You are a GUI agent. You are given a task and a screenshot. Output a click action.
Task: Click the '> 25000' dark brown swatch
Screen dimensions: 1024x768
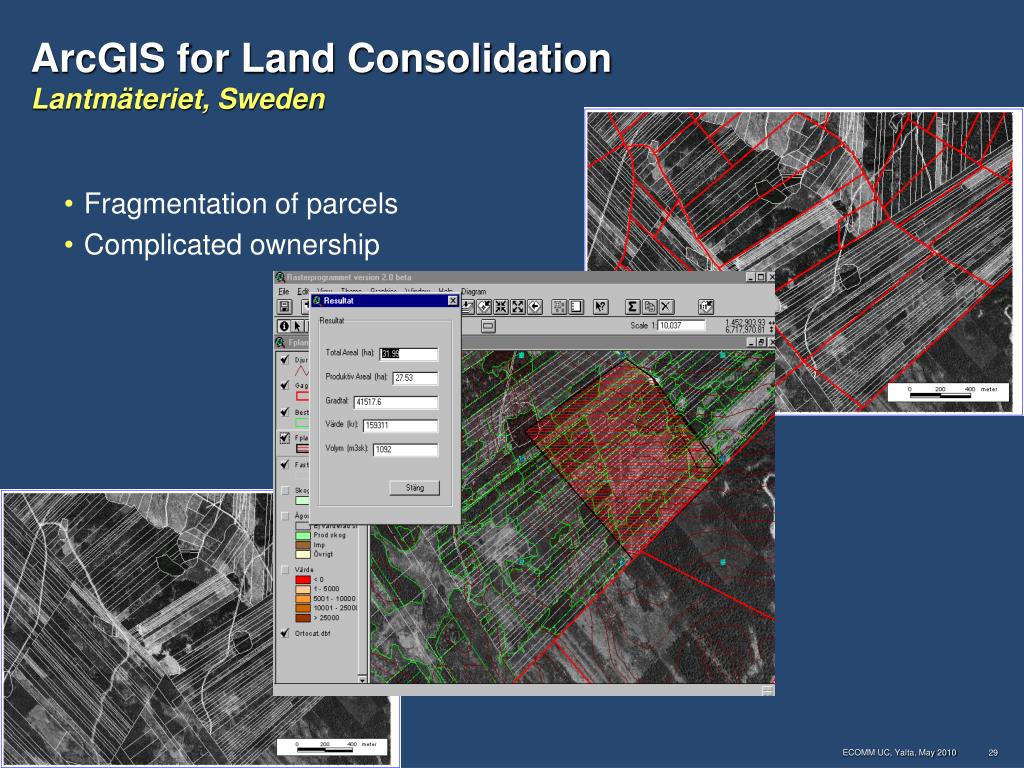point(303,618)
